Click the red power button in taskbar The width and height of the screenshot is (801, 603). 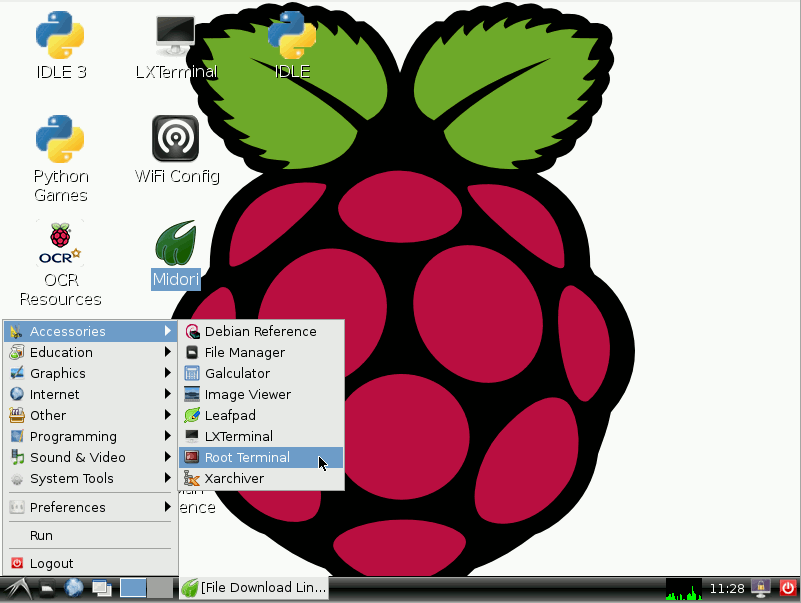coord(787,588)
